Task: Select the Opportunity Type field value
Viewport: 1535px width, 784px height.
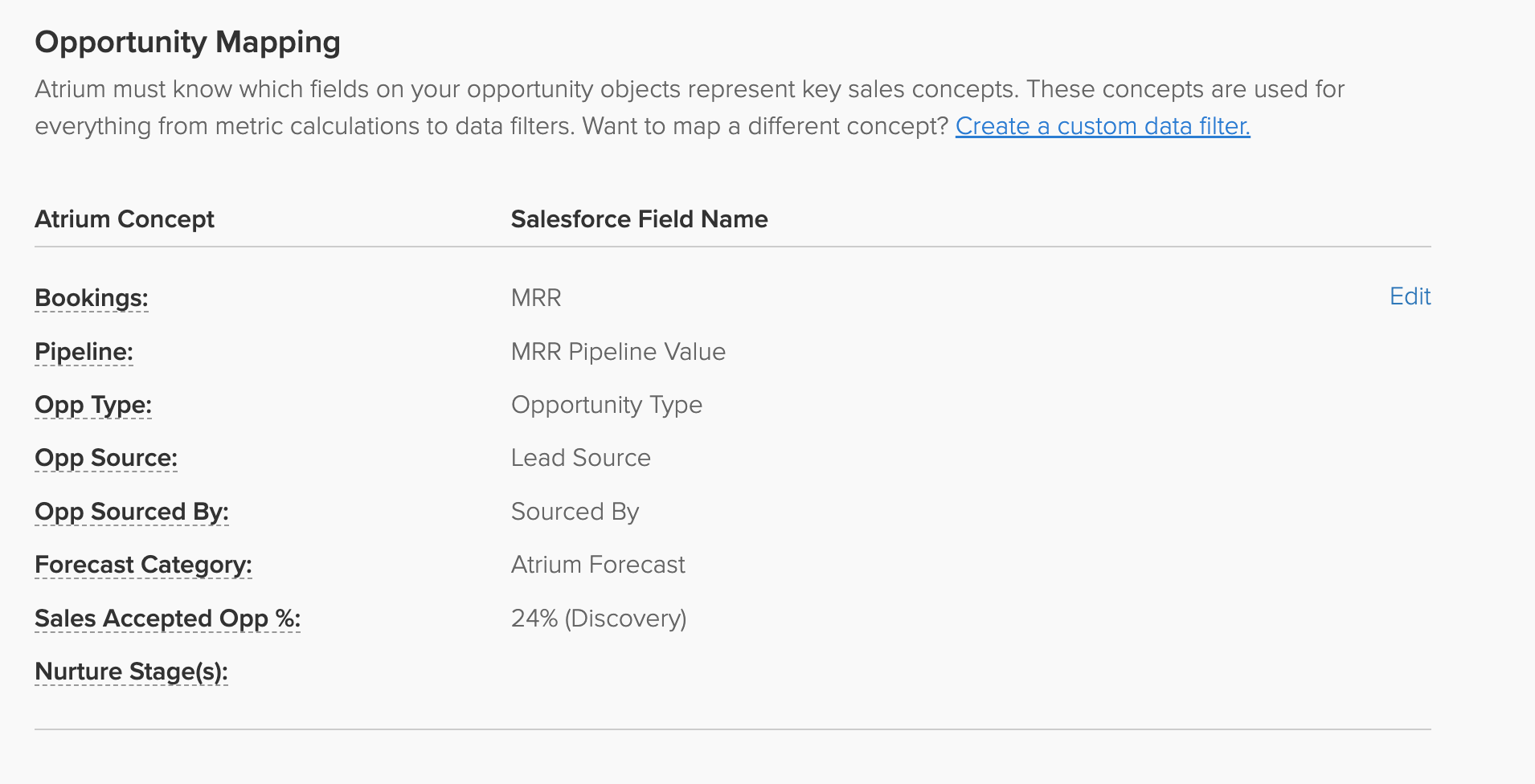Action: [607, 405]
